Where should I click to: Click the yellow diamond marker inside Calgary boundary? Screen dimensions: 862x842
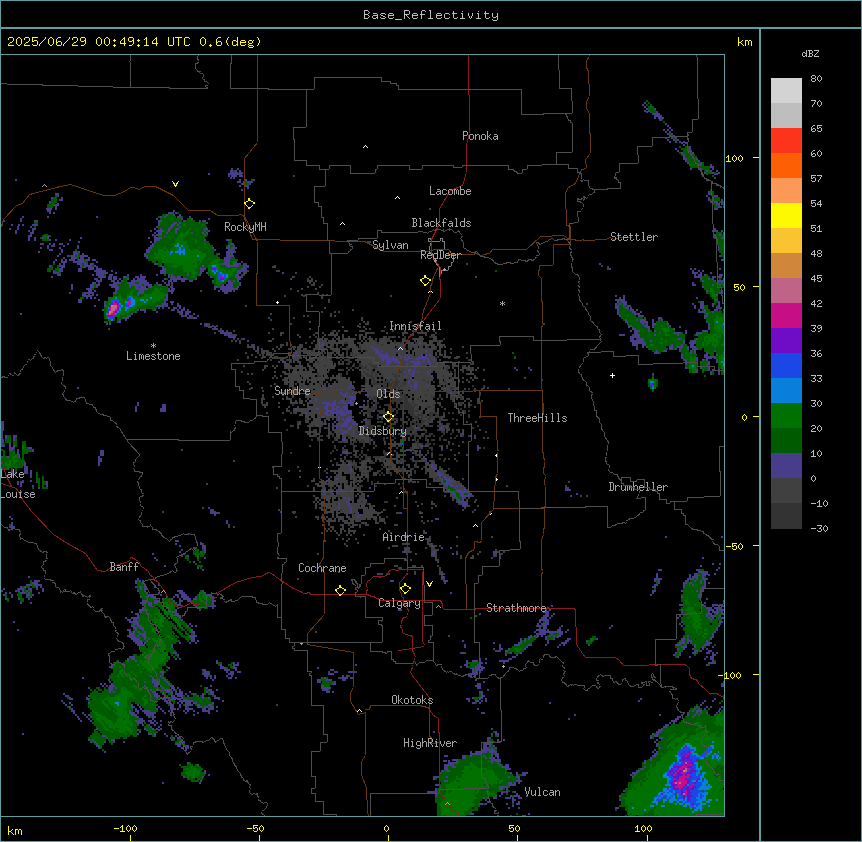pyautogui.click(x=406, y=589)
